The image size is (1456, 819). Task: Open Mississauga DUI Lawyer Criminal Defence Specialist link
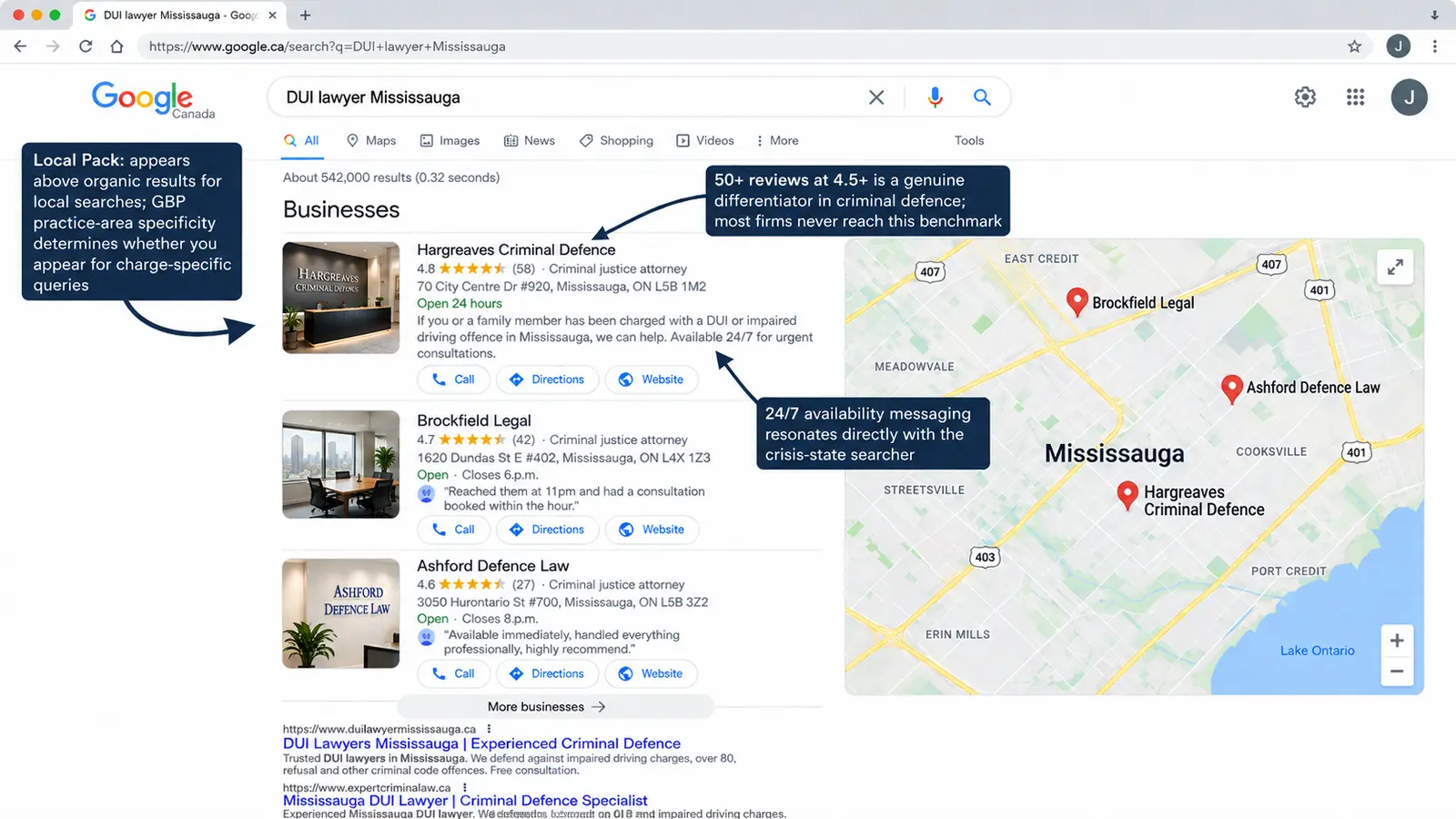click(x=465, y=801)
